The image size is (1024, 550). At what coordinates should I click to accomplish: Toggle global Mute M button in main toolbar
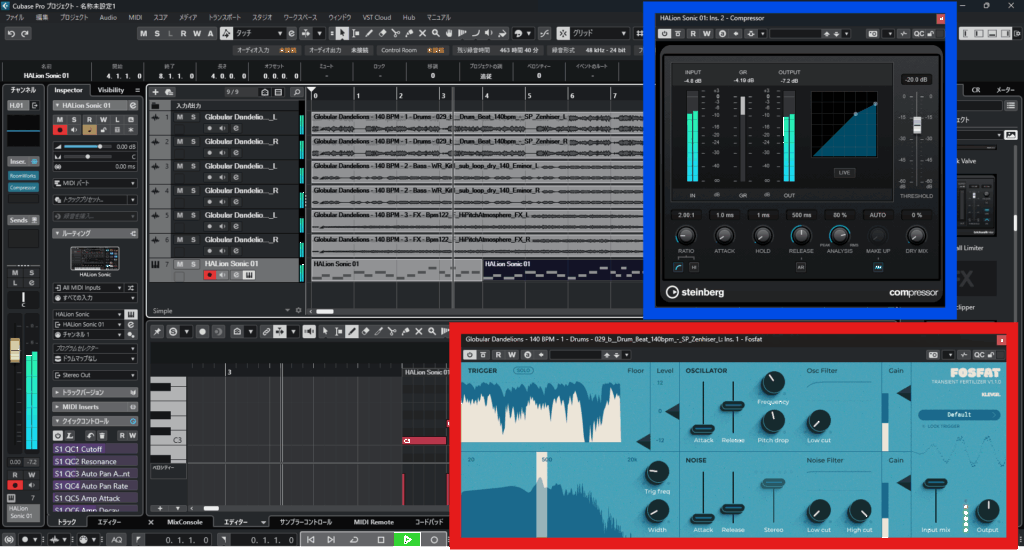click(143, 33)
